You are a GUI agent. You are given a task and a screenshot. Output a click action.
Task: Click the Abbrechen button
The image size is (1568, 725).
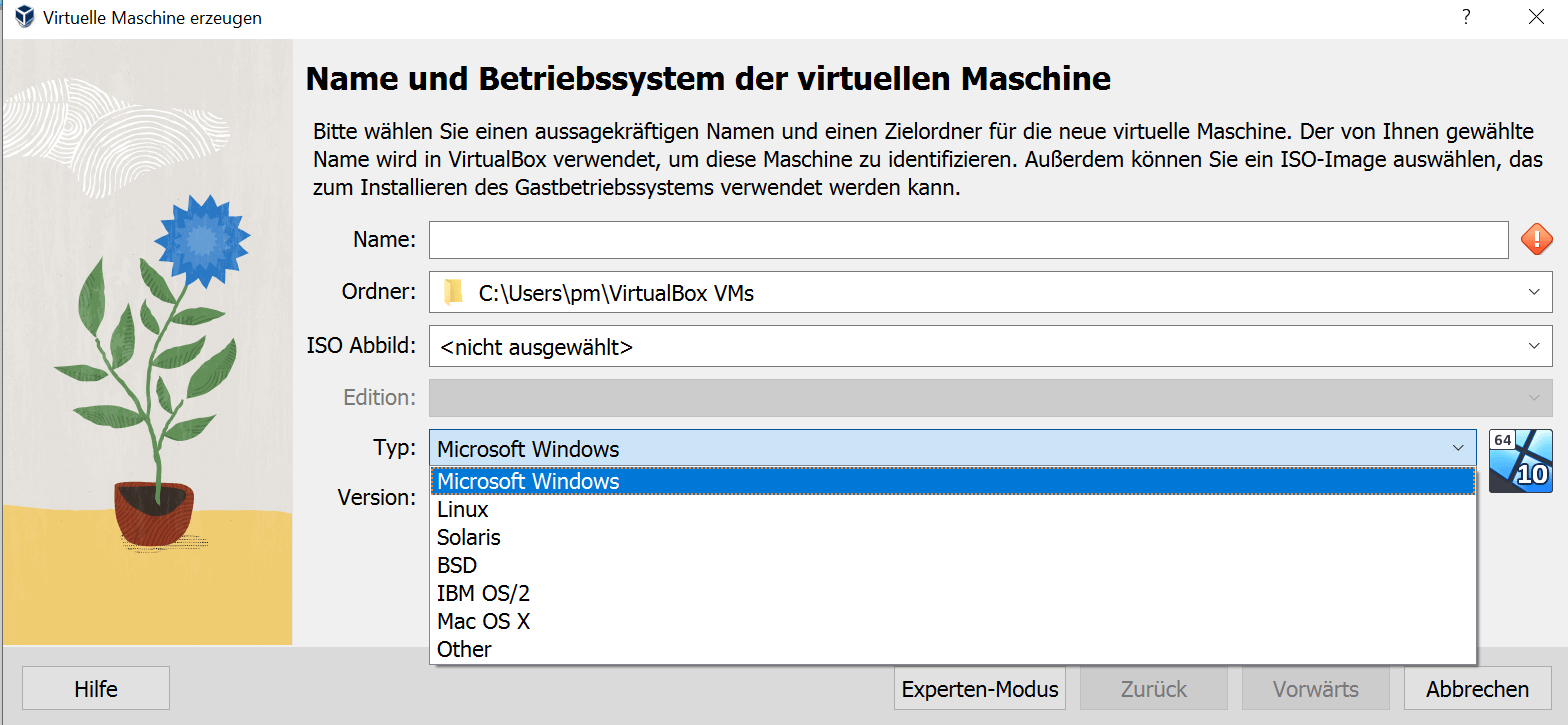[1478, 689]
